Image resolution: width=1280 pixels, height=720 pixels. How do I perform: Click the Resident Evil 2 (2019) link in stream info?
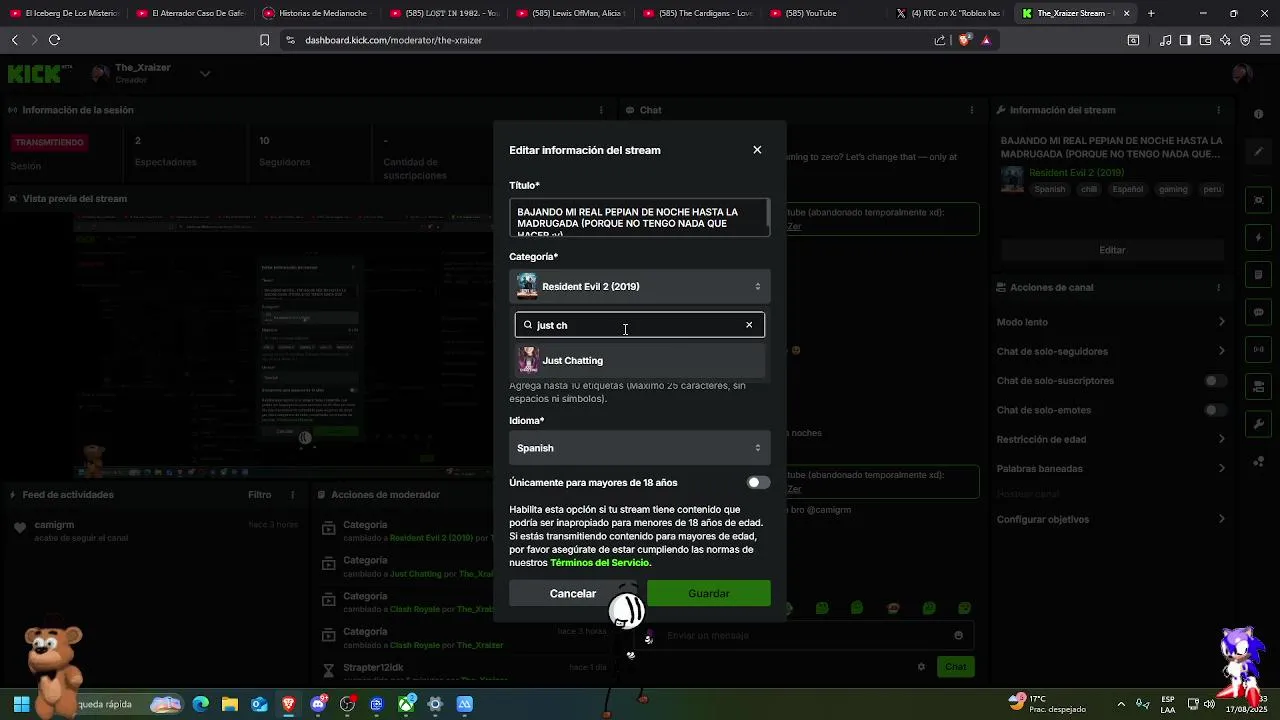(1076, 173)
